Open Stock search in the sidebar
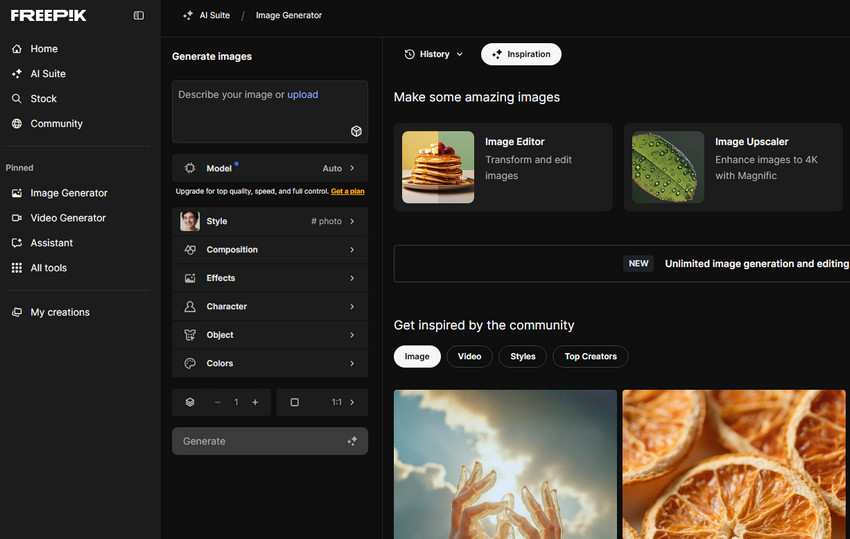This screenshot has width=850, height=539. coord(43,99)
